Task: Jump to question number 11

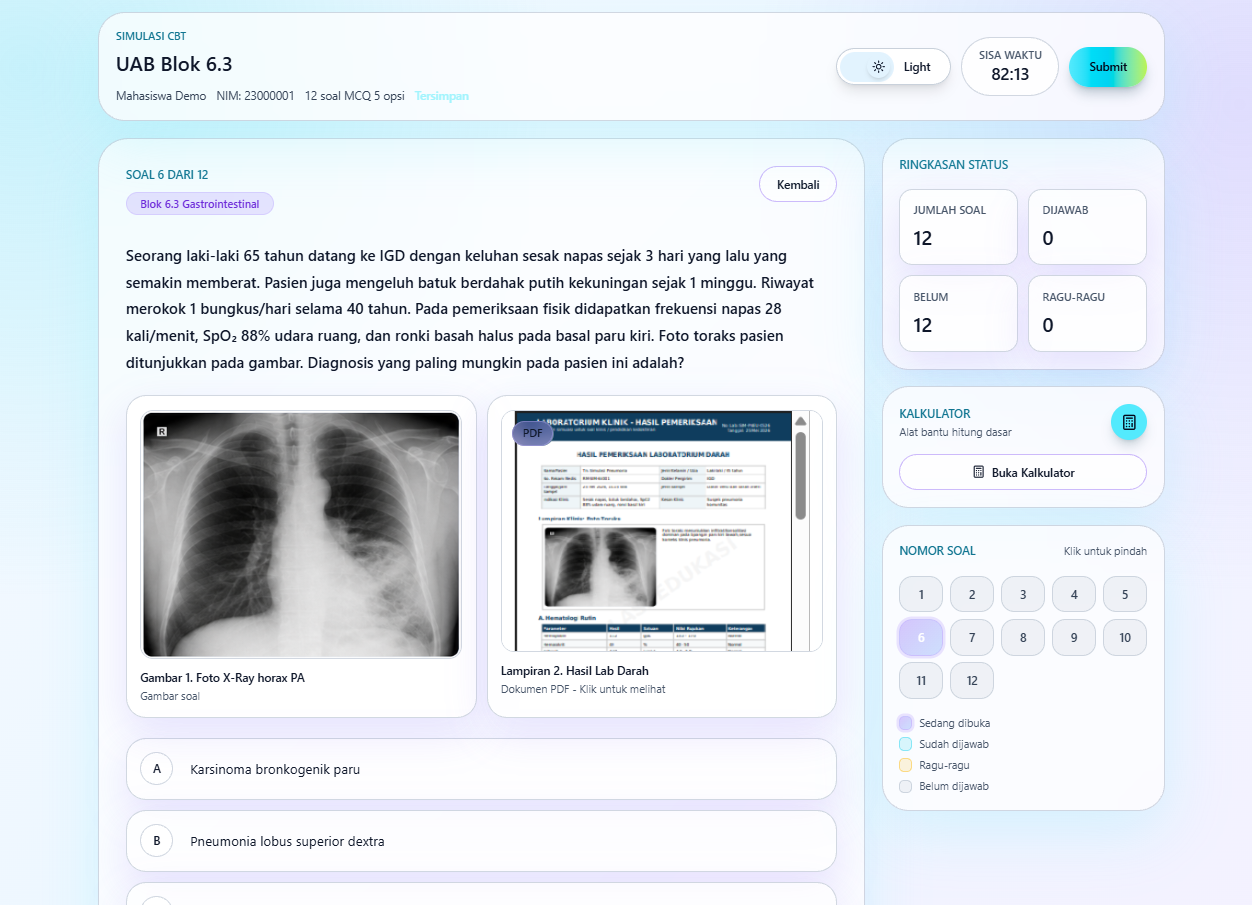Action: tap(921, 680)
